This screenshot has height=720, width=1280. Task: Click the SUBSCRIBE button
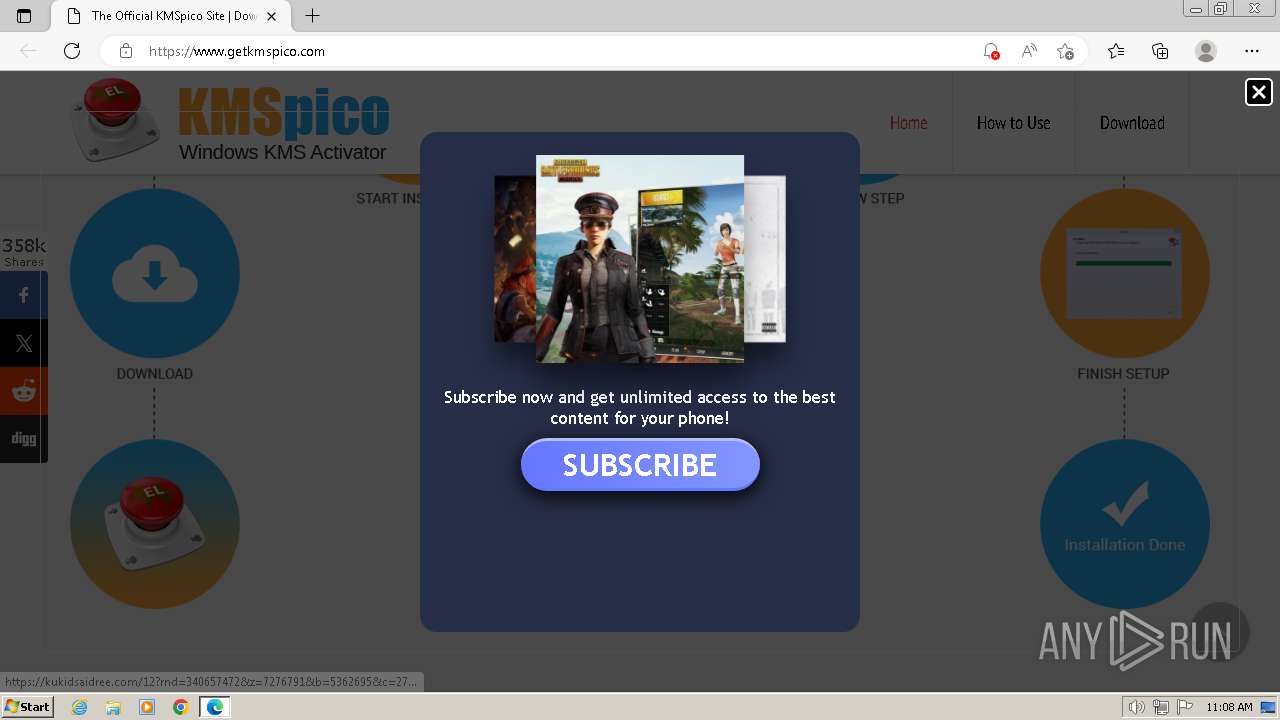tap(640, 465)
